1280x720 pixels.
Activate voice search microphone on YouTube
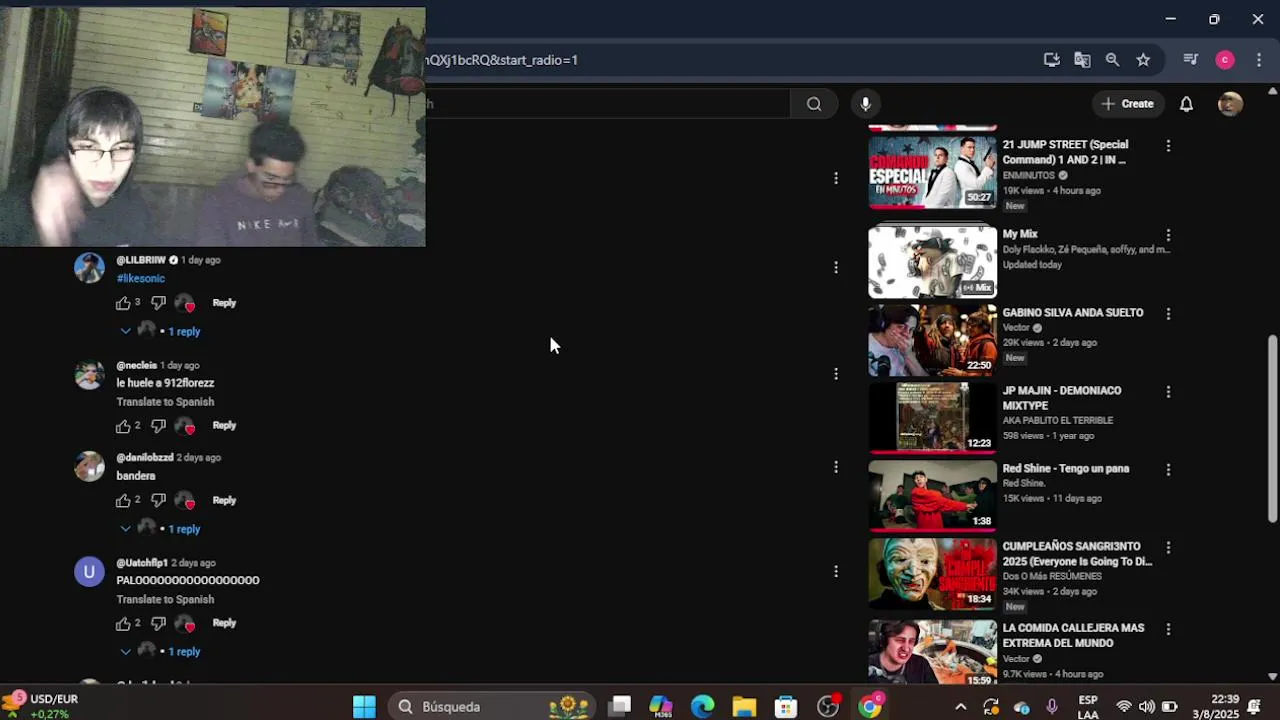tap(866, 104)
